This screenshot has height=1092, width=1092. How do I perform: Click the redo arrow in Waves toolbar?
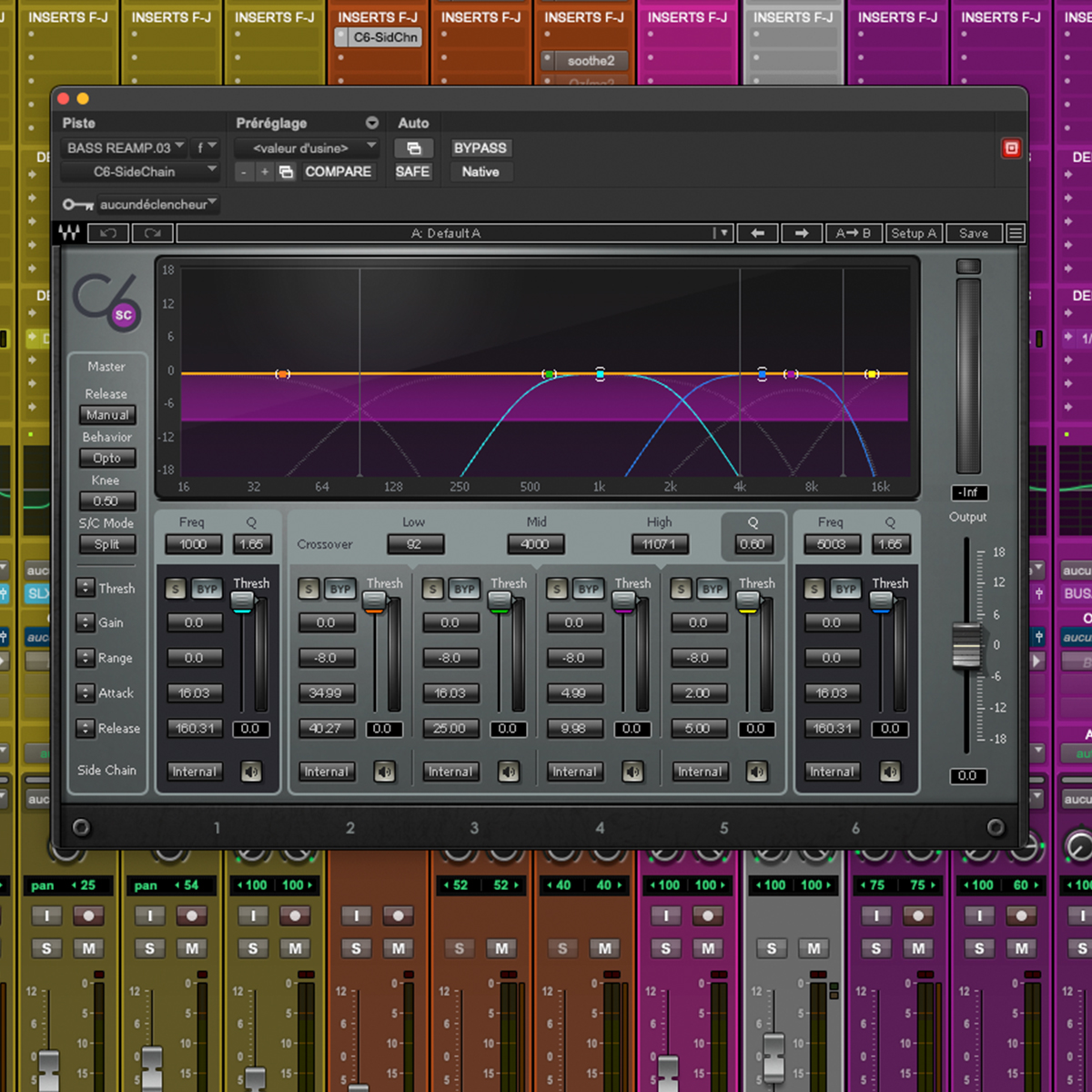[x=152, y=233]
